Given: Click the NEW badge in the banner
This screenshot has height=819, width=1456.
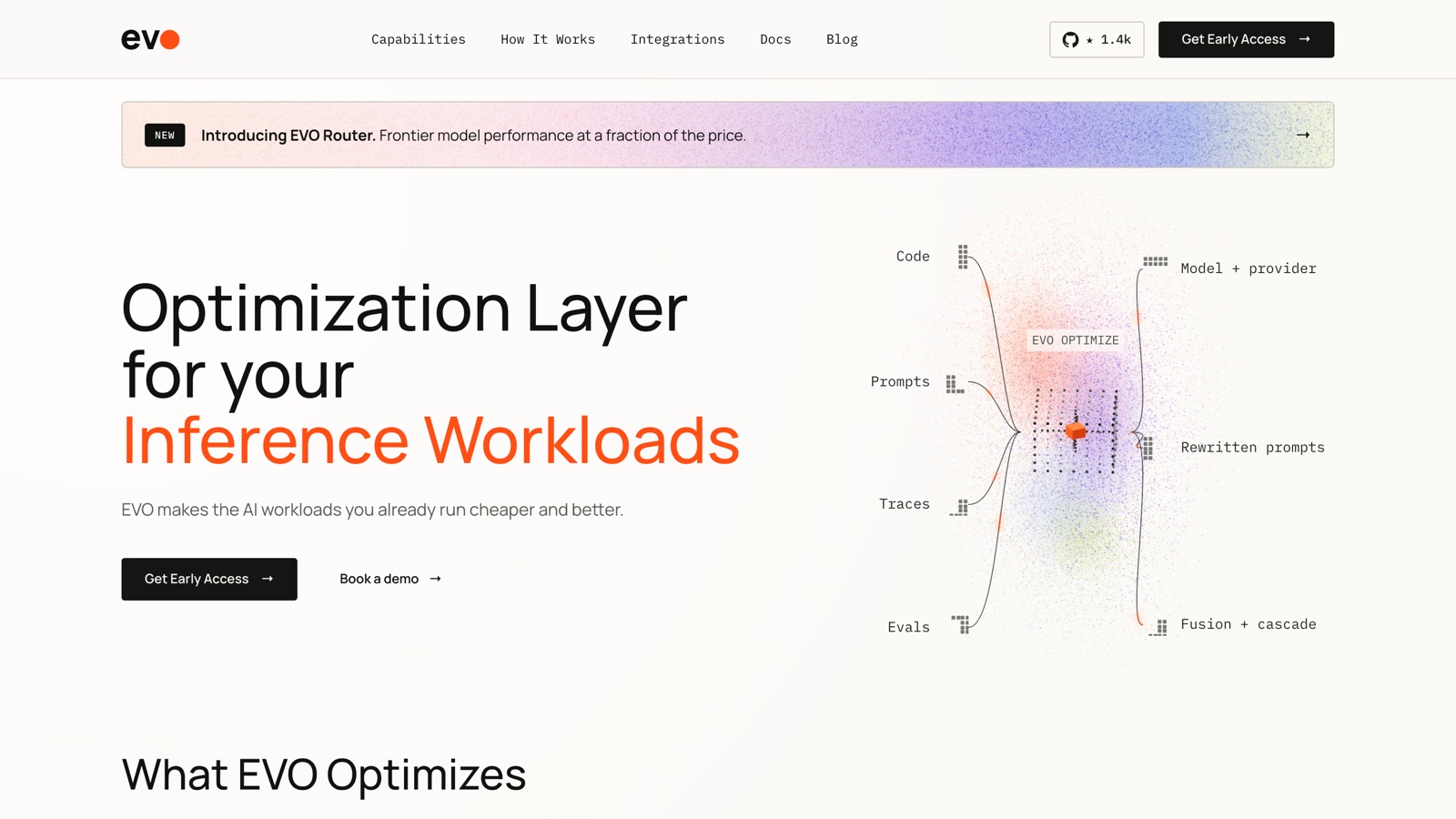Looking at the screenshot, I should tap(165, 135).
